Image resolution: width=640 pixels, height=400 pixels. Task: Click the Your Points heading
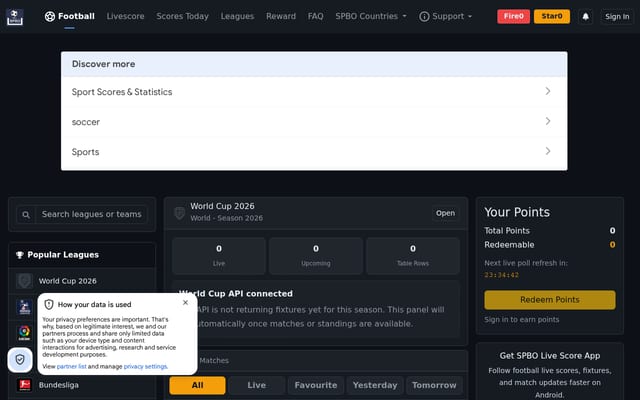(517, 212)
